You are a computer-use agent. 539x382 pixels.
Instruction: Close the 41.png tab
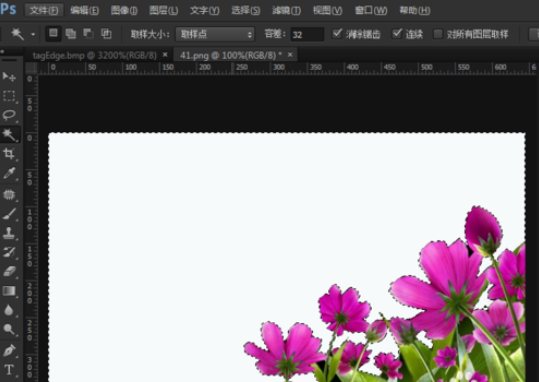[290, 55]
